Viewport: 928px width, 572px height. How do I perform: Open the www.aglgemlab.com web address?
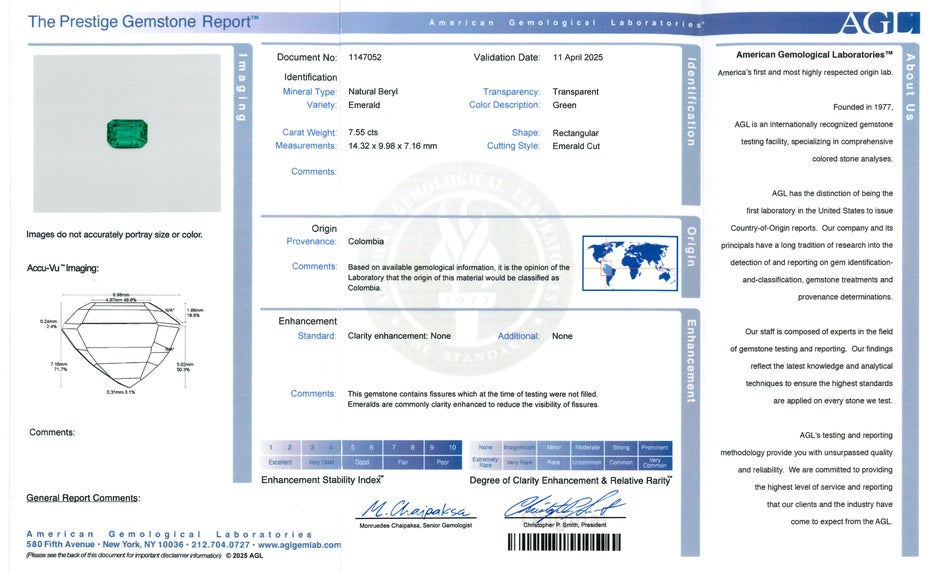(299, 545)
